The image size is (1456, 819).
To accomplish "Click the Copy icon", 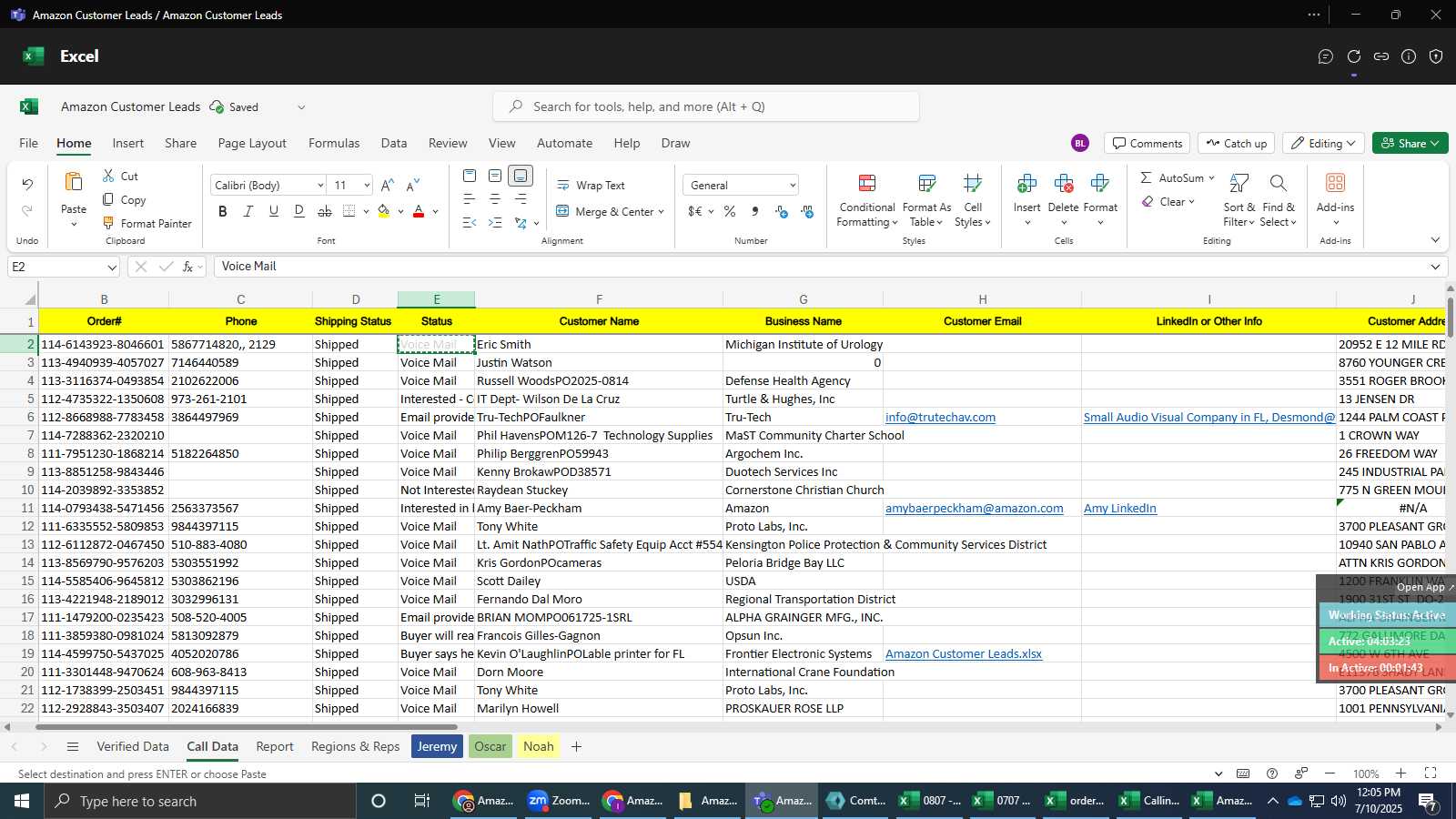I will click(108, 199).
